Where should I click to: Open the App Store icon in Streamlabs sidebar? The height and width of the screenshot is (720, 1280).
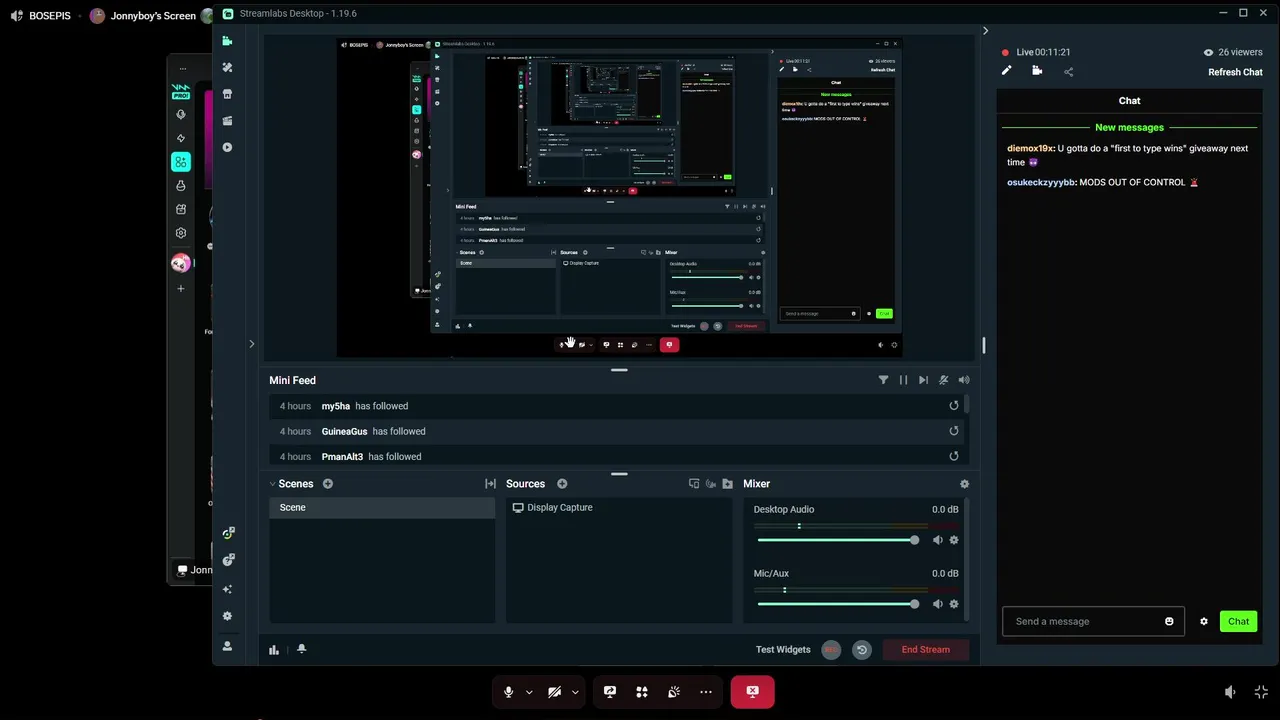coord(227,94)
